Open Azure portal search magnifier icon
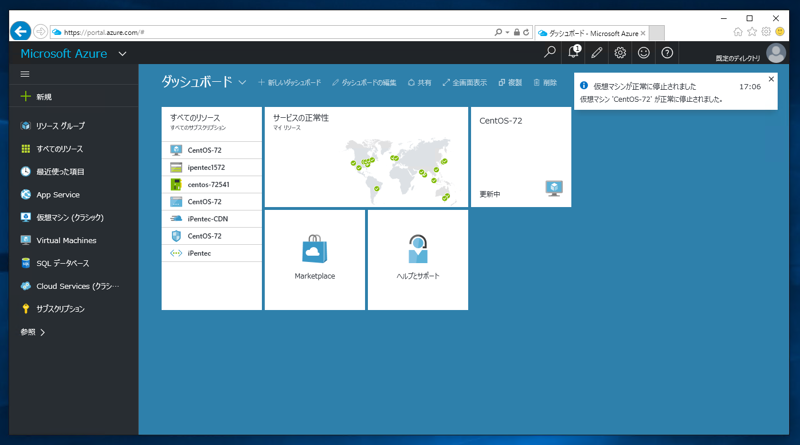The width and height of the screenshot is (800, 445). 549,52
